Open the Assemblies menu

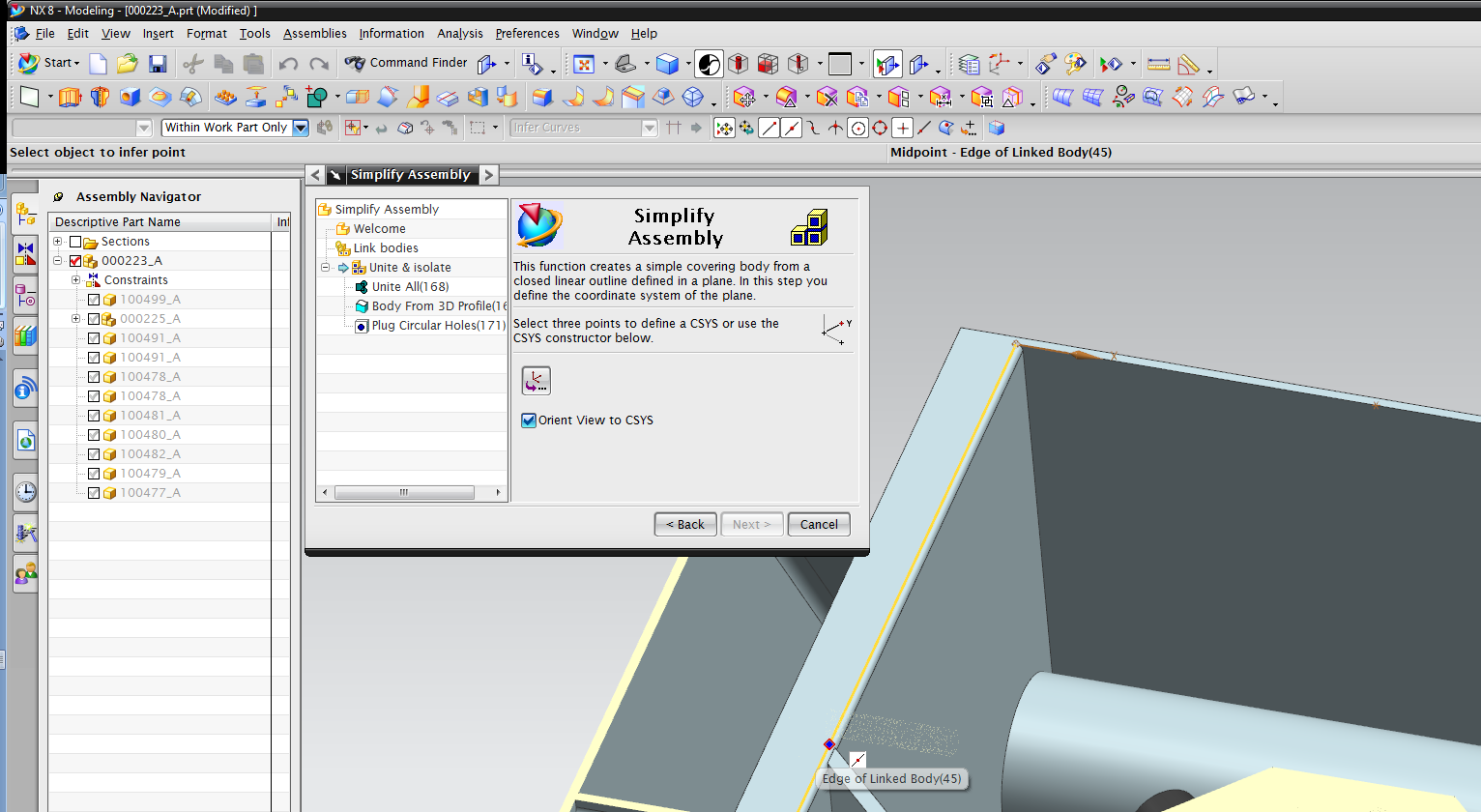(x=314, y=33)
